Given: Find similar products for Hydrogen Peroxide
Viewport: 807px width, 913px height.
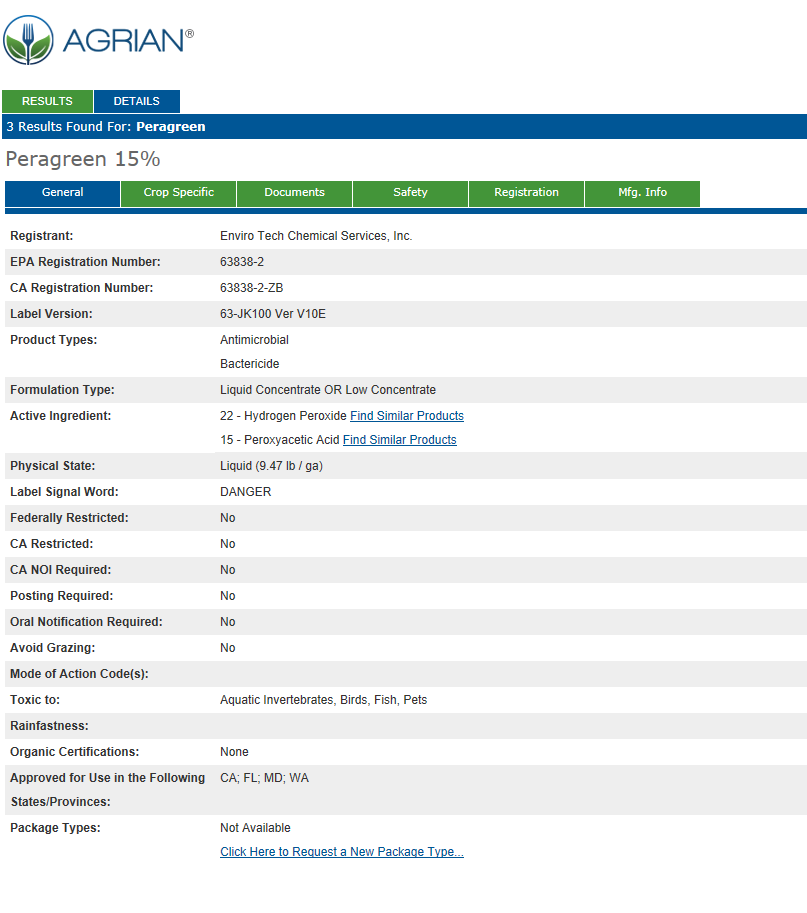Looking at the screenshot, I should click(406, 416).
